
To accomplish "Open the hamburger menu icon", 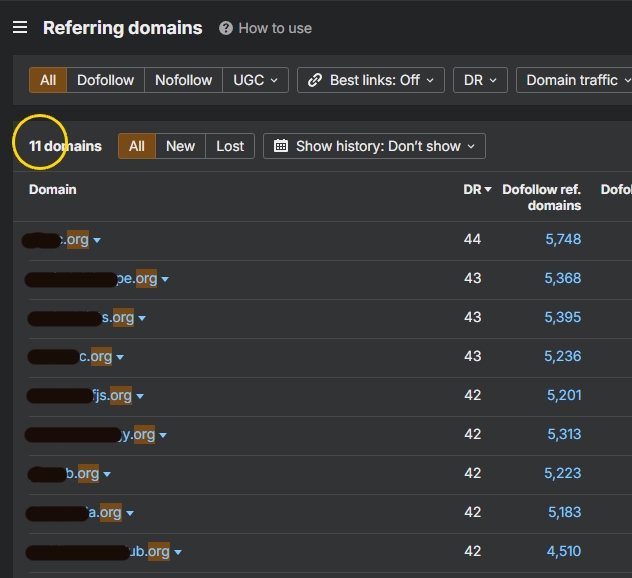I will tap(20, 27).
